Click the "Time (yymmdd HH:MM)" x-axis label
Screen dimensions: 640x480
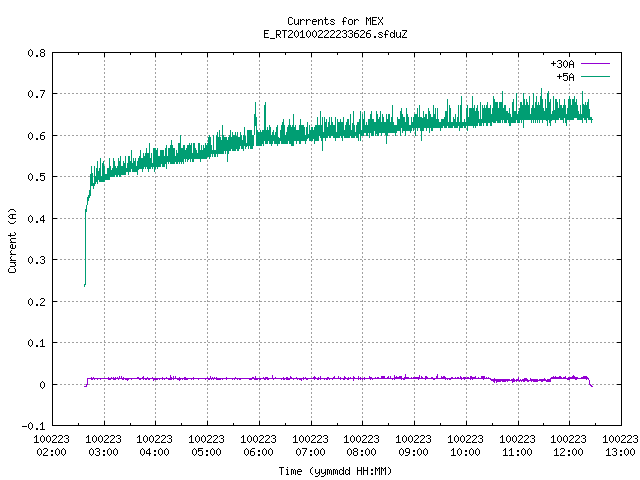pyautogui.click(x=335, y=471)
